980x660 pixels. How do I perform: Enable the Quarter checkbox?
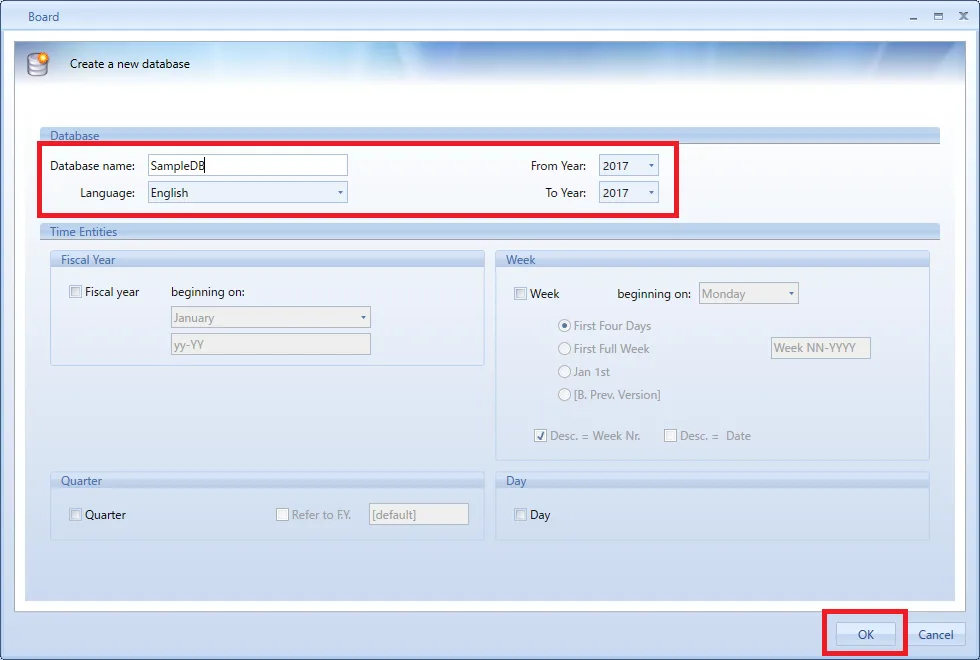[75, 515]
